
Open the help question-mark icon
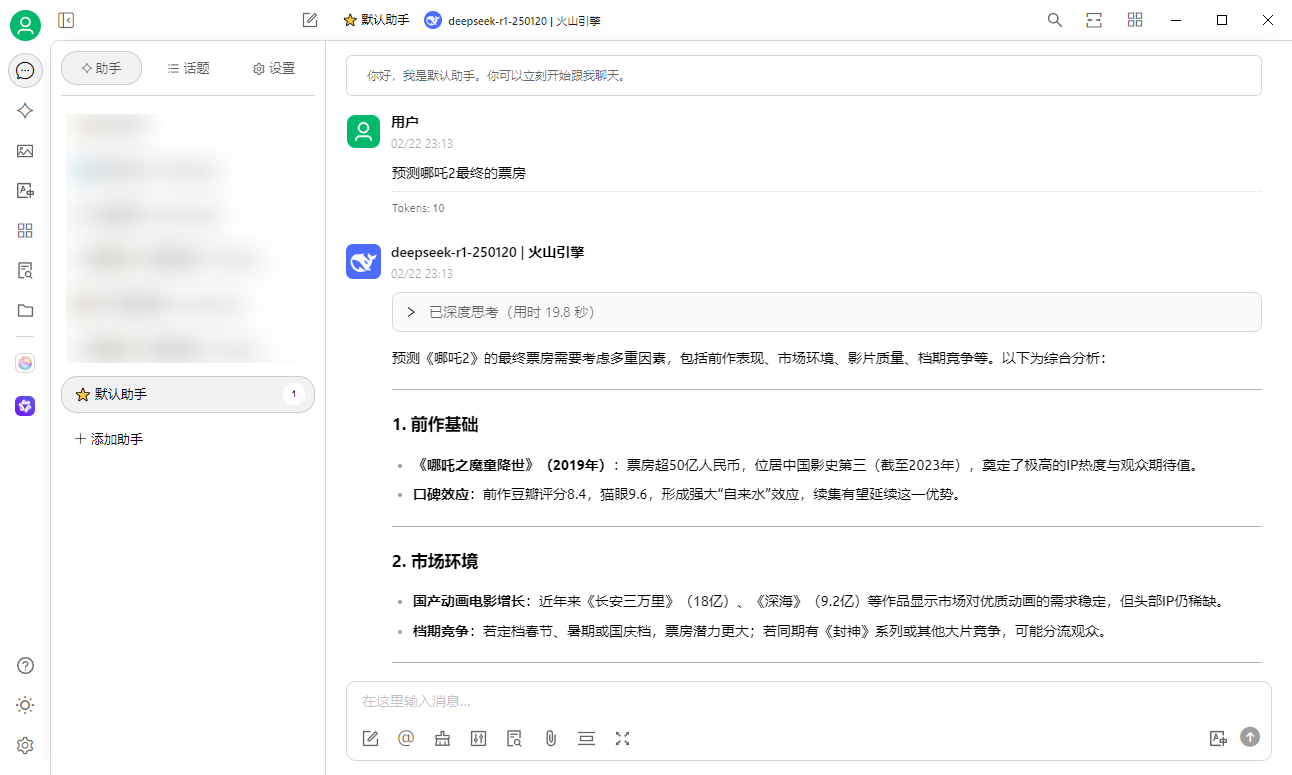pyautogui.click(x=25, y=666)
